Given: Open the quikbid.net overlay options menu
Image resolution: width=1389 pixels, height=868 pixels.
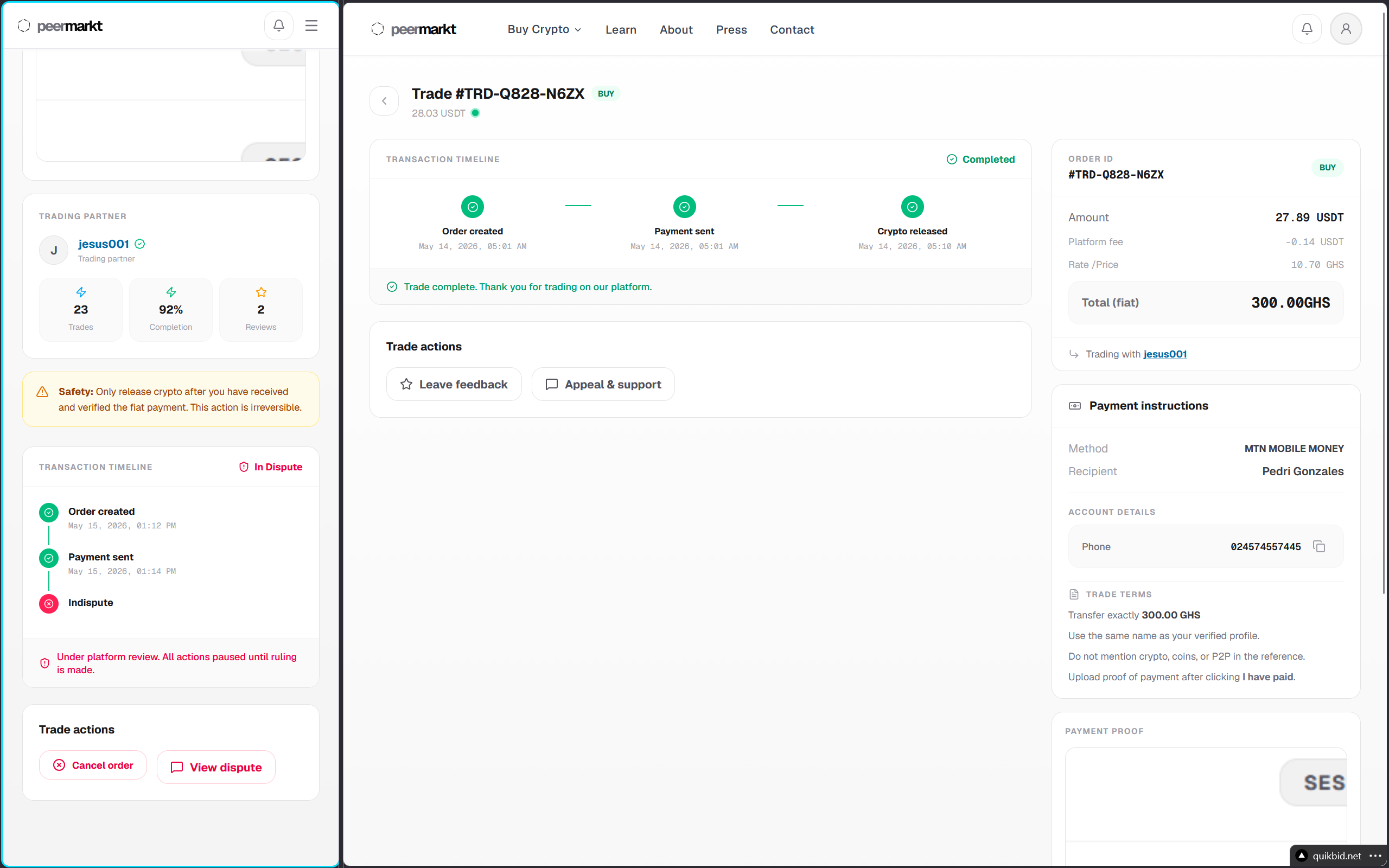Looking at the screenshot, I should [x=1375, y=856].
